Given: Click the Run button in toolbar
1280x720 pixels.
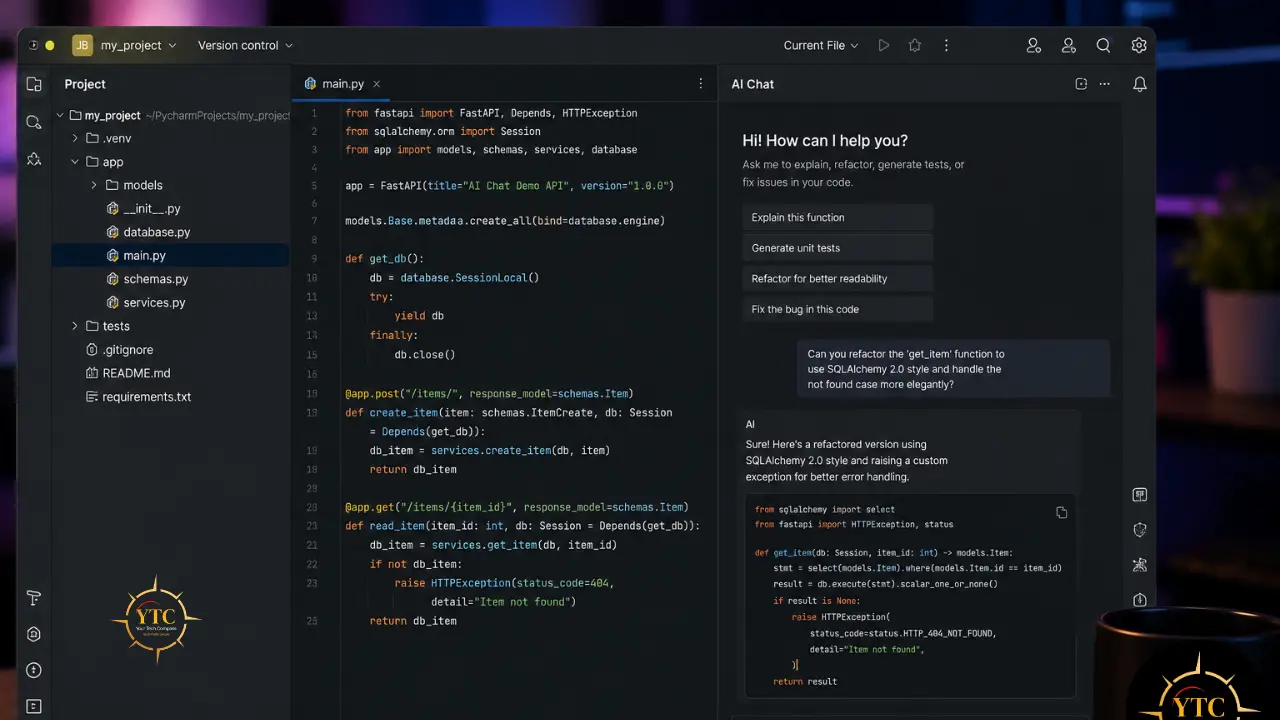Looking at the screenshot, I should [x=883, y=45].
